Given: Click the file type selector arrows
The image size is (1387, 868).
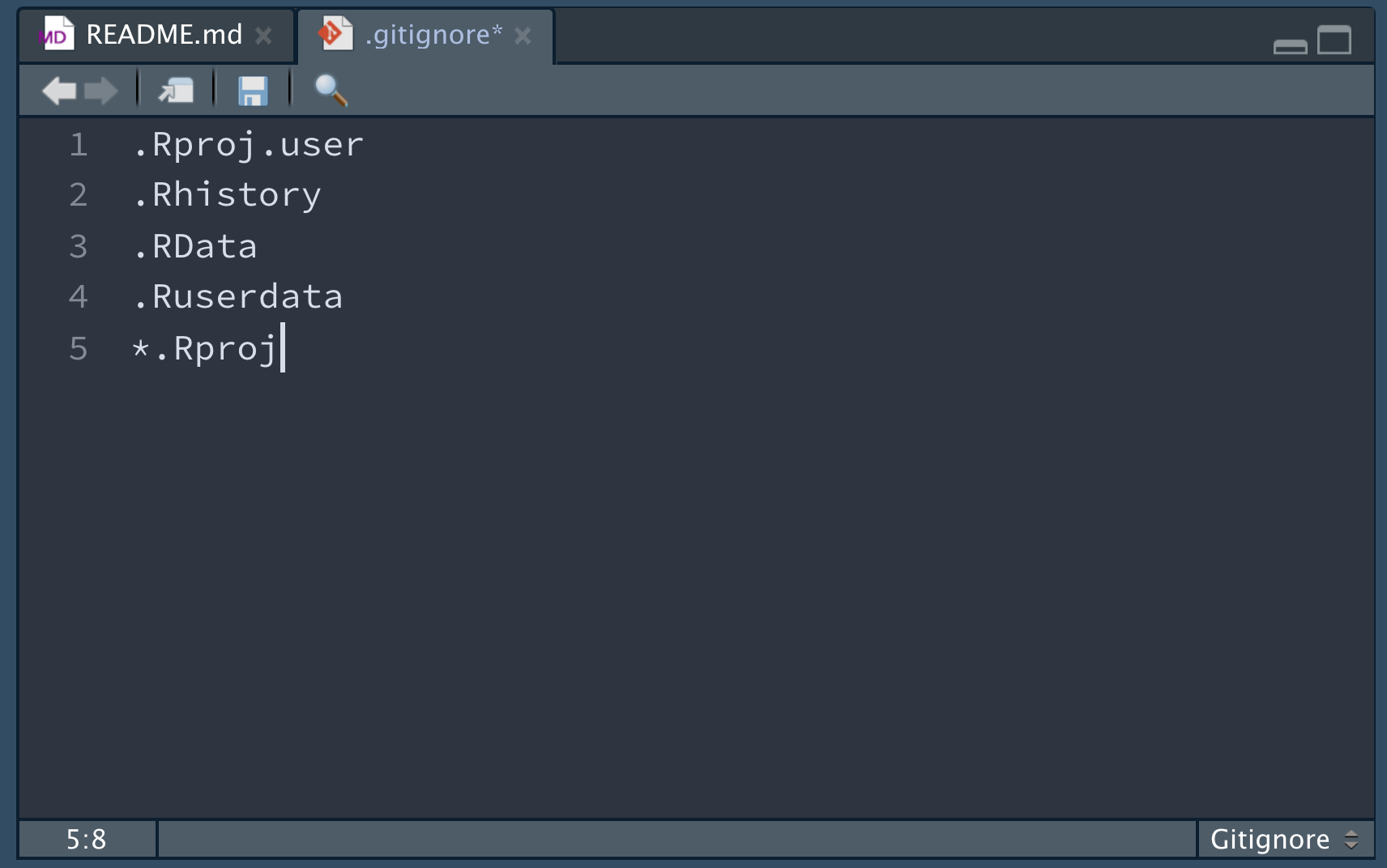Looking at the screenshot, I should pyautogui.click(x=1351, y=839).
